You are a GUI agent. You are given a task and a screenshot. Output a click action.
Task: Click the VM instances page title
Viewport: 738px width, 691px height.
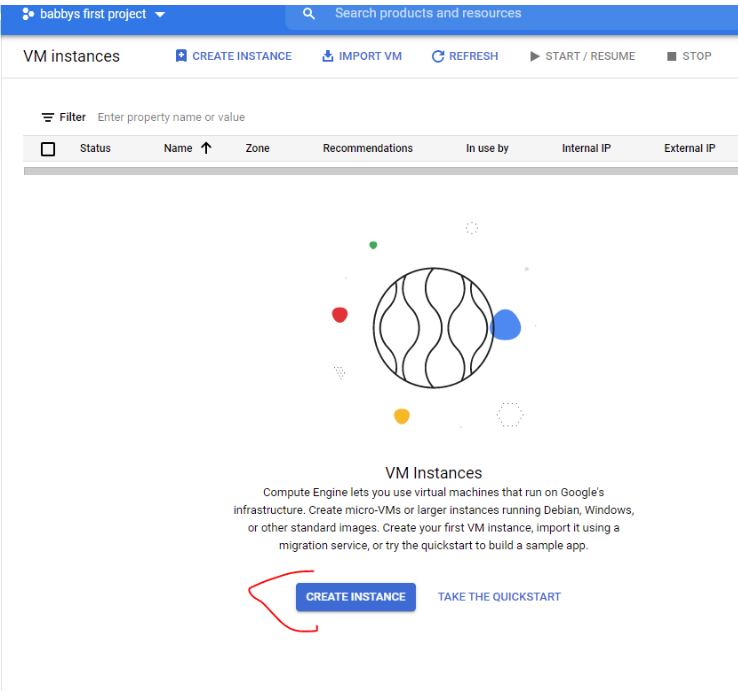72,56
